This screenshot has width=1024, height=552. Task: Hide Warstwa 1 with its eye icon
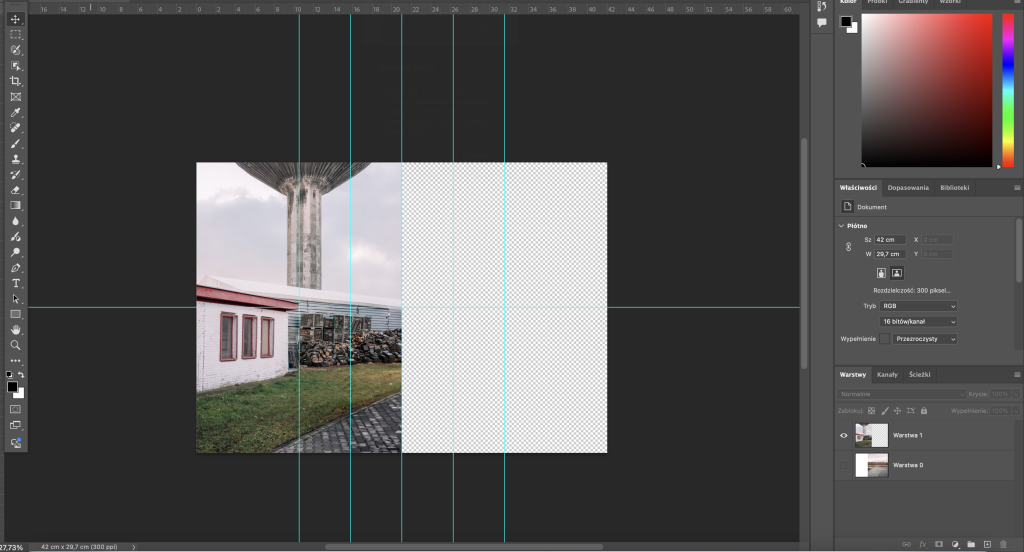[x=844, y=435]
